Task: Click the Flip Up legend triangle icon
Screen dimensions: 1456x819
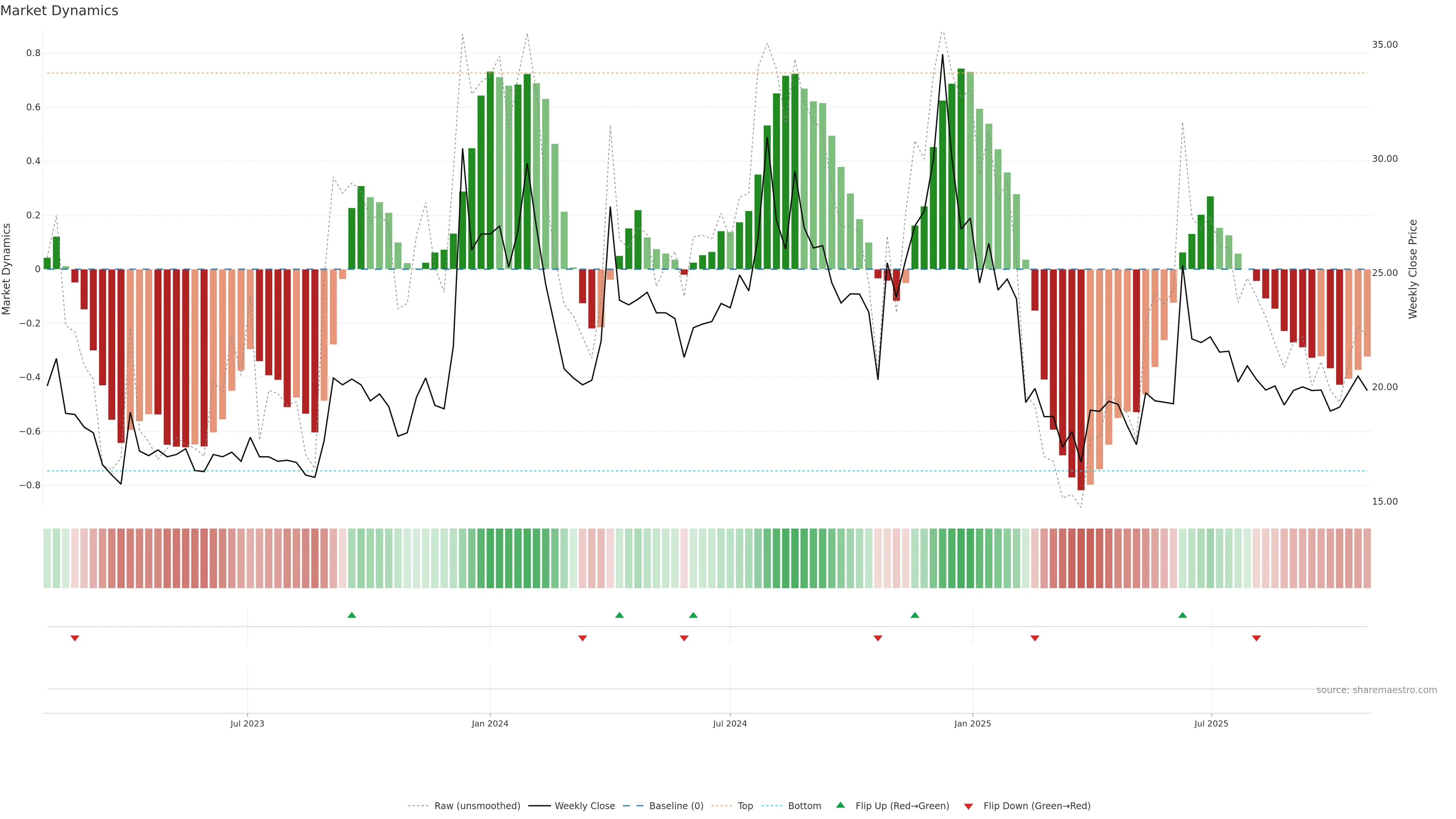Action: 840,805
